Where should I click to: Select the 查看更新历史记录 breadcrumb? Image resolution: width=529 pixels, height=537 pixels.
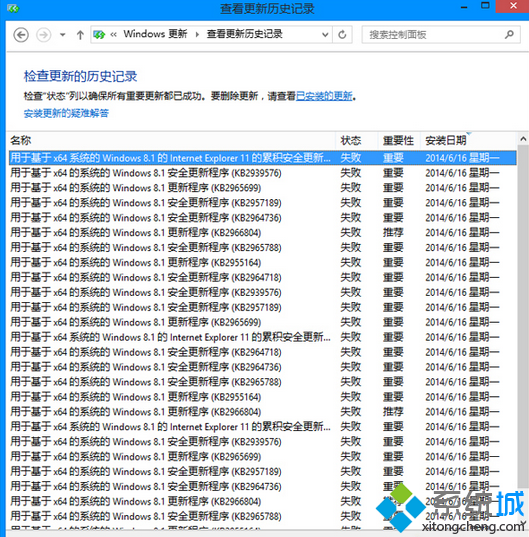click(244, 34)
